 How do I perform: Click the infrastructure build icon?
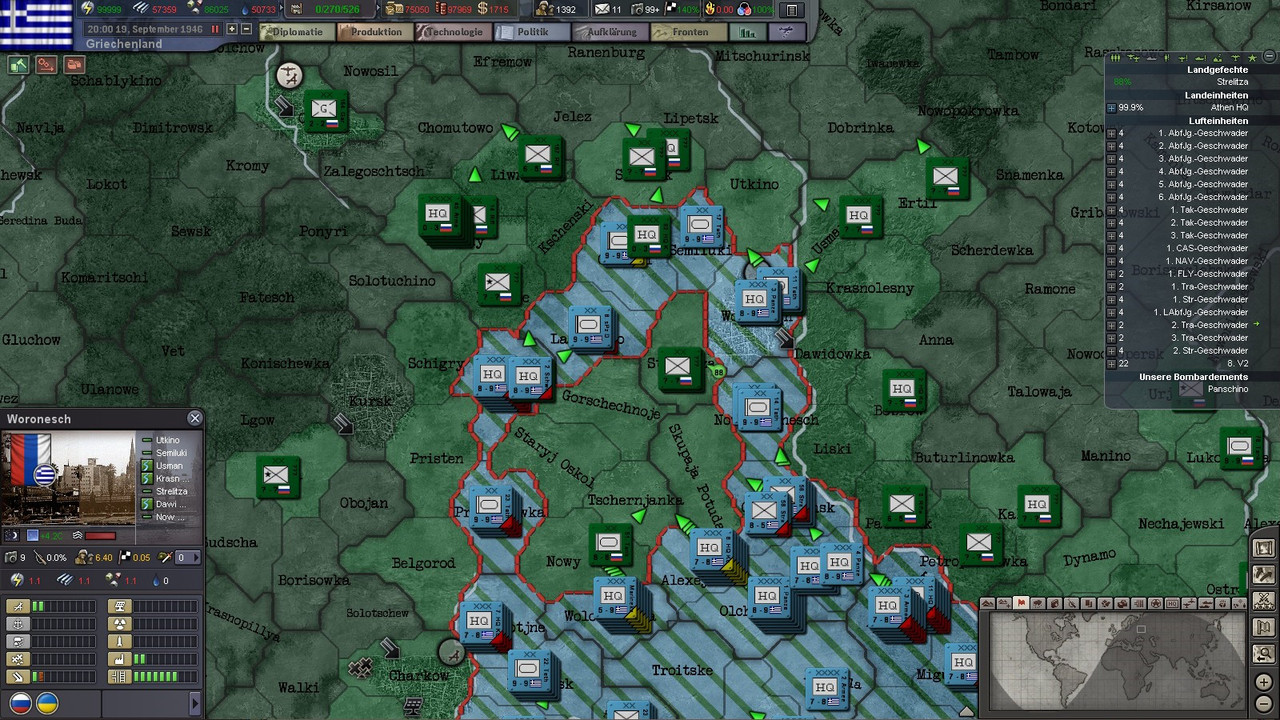pyautogui.click(x=120, y=677)
